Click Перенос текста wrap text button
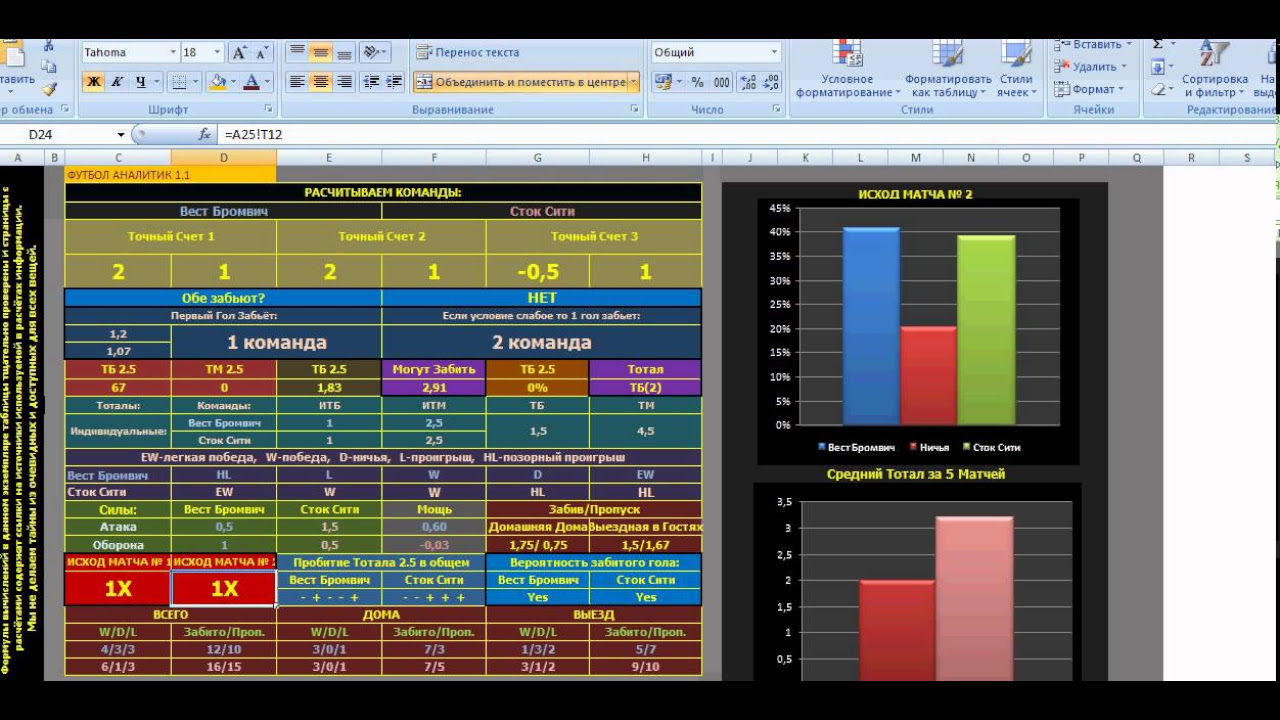This screenshot has width=1280, height=720. coord(468,52)
